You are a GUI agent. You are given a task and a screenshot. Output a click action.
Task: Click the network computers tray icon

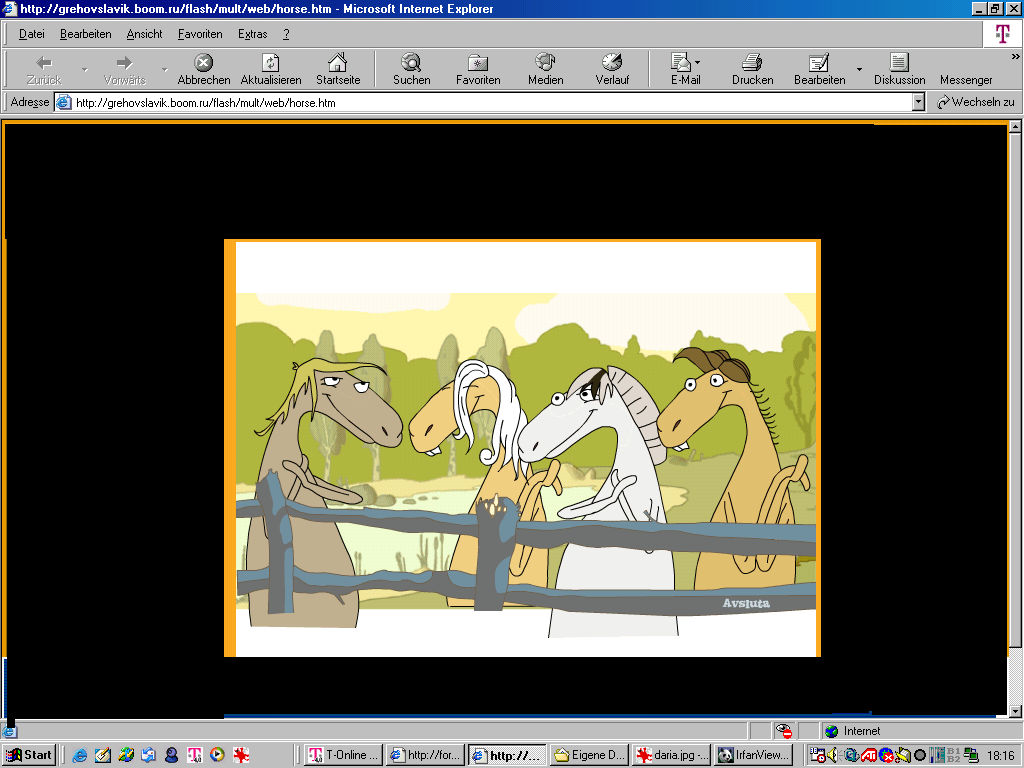point(970,755)
